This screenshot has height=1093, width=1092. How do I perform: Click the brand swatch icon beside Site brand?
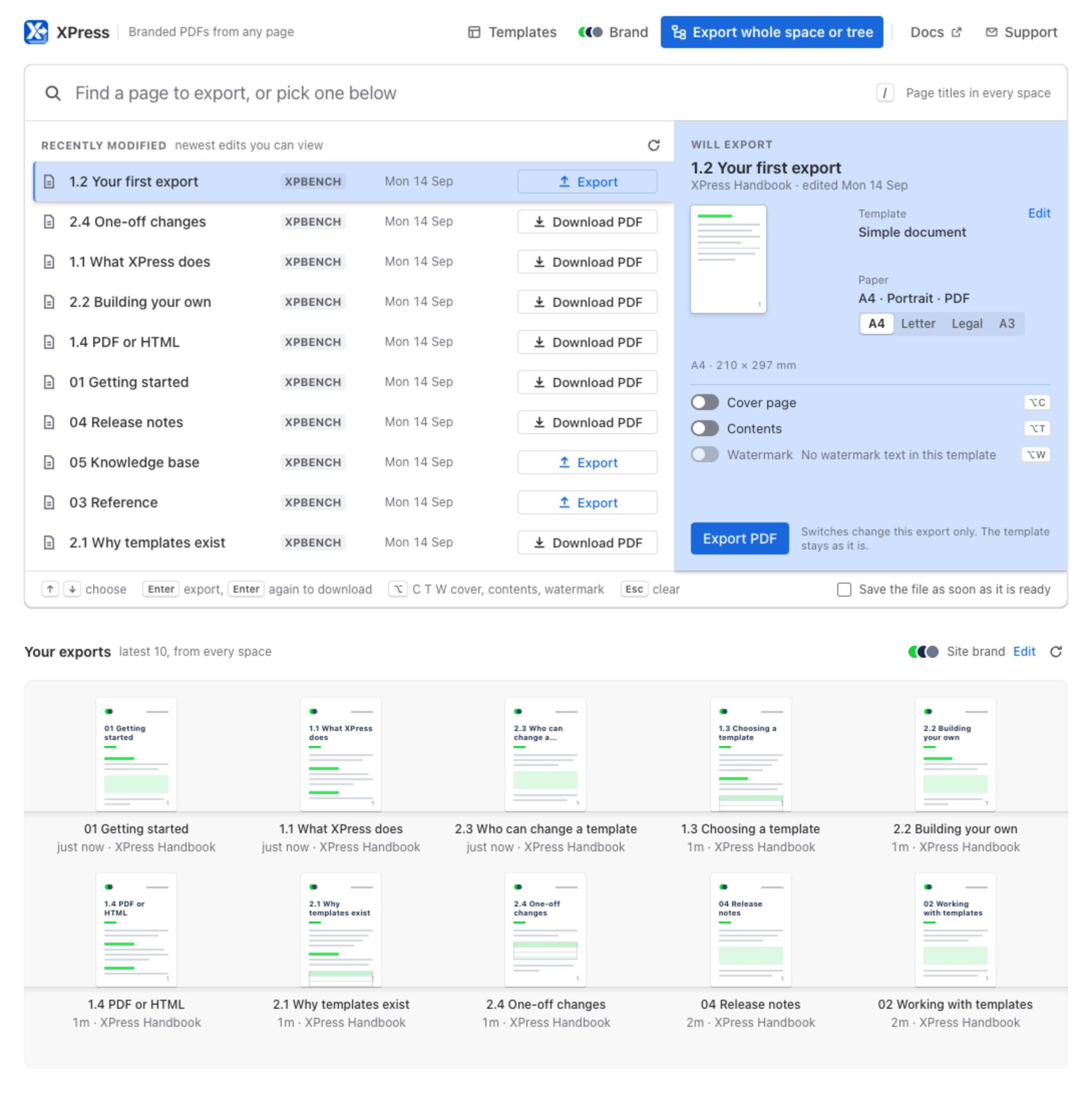[923, 651]
